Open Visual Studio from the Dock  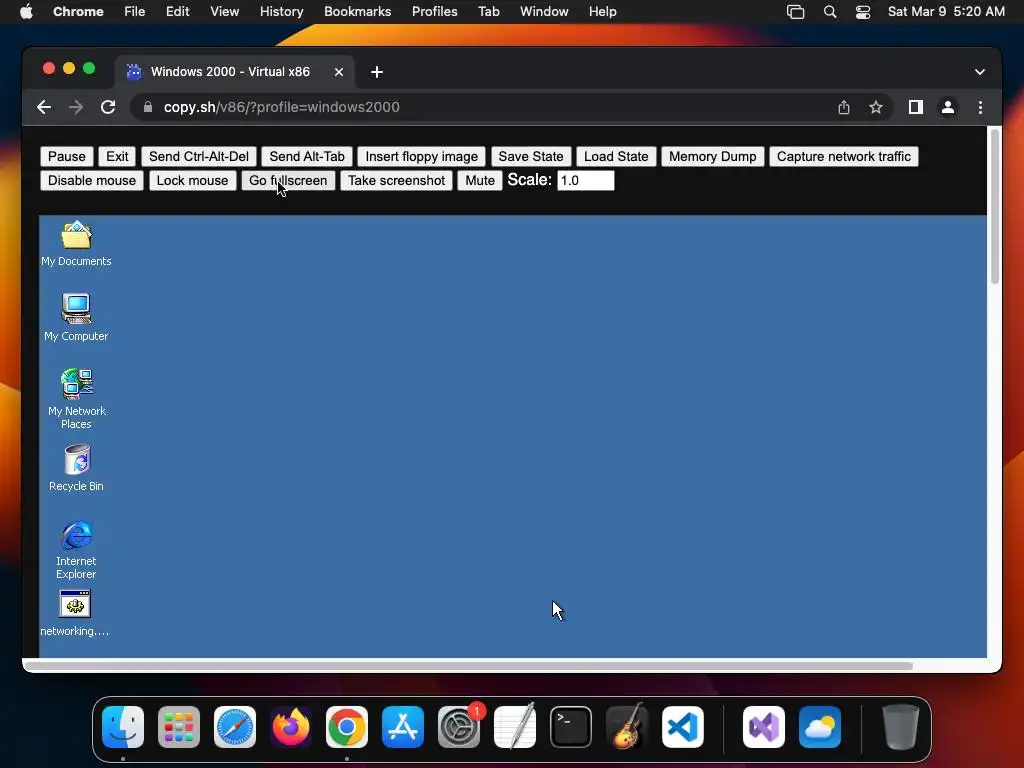[x=764, y=726]
